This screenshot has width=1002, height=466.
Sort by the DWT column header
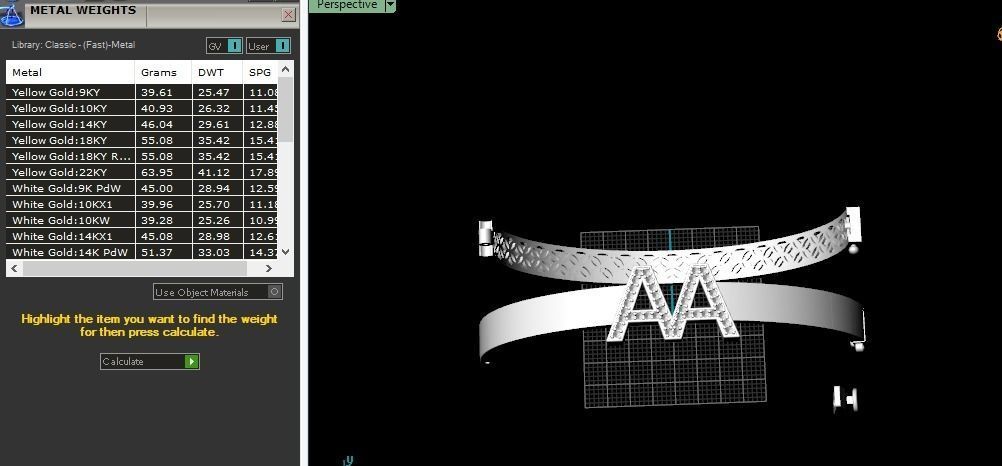tap(217, 72)
